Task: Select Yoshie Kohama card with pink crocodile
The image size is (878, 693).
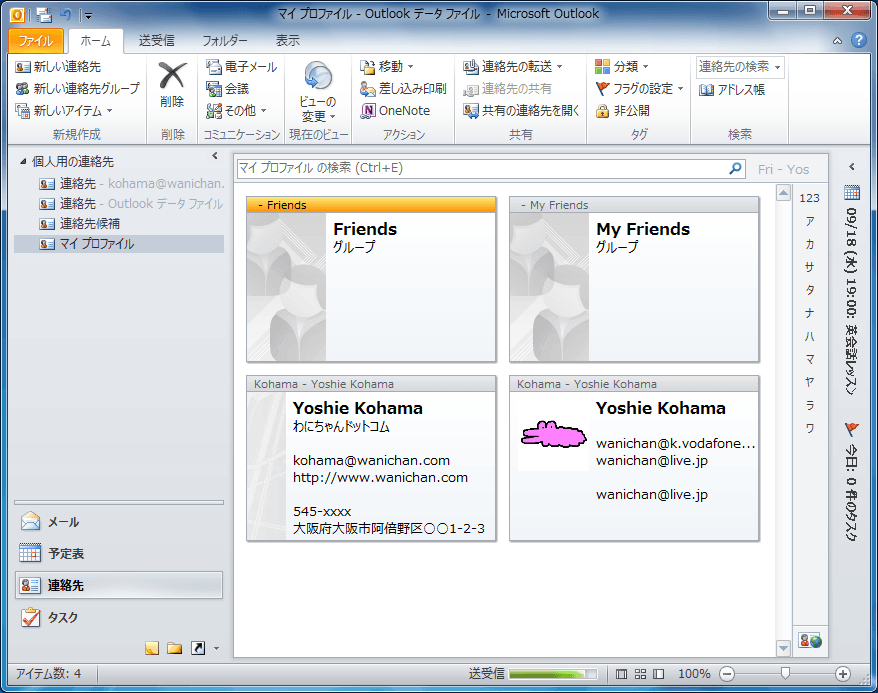Action: pyautogui.click(x=634, y=458)
